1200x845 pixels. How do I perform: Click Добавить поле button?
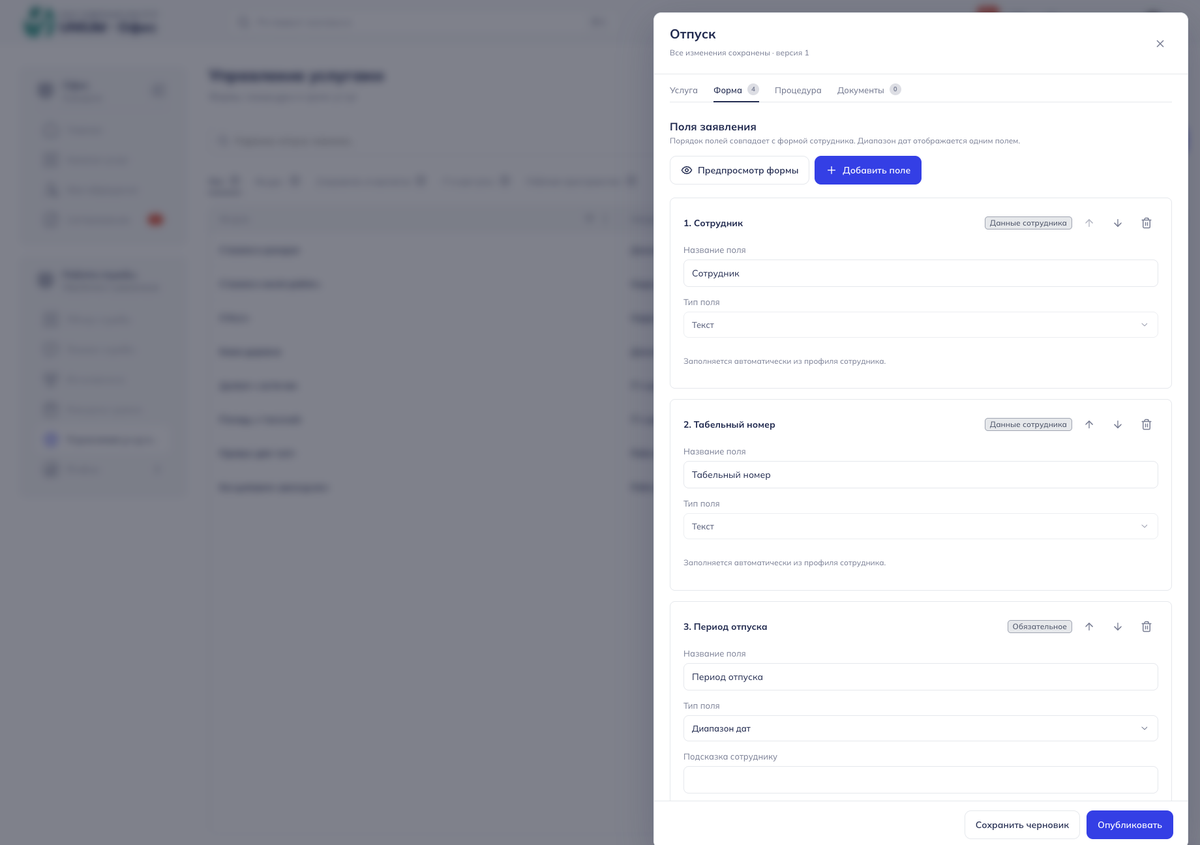868,170
